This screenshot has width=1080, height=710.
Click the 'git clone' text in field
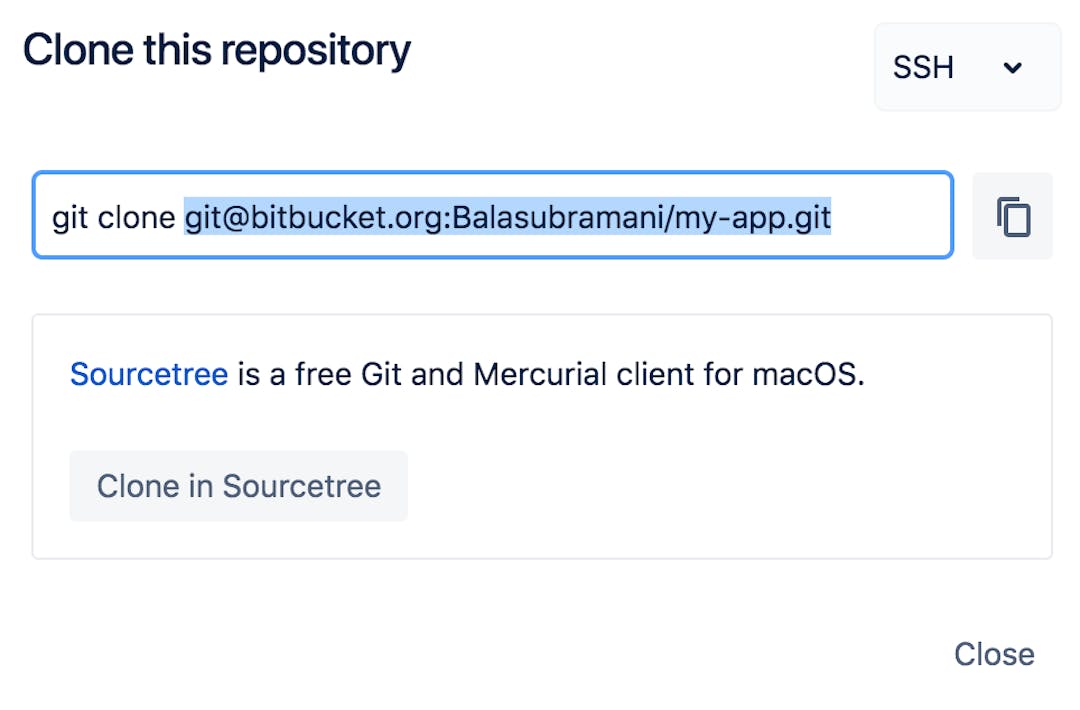(x=113, y=217)
